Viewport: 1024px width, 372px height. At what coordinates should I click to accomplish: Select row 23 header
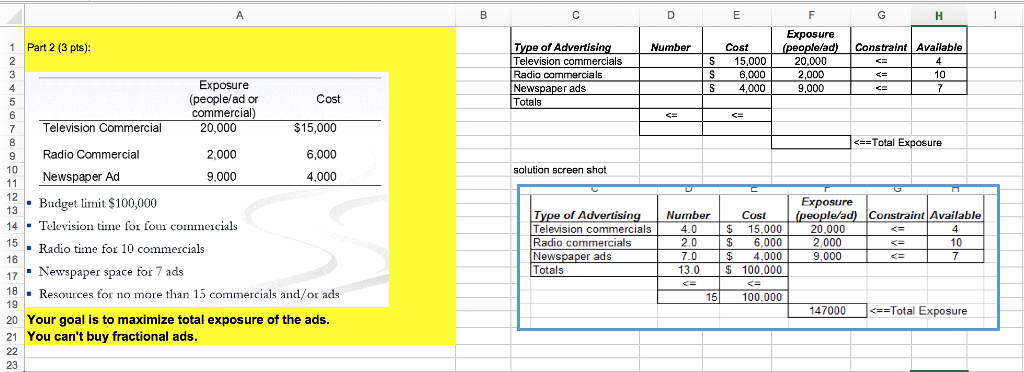(x=12, y=365)
